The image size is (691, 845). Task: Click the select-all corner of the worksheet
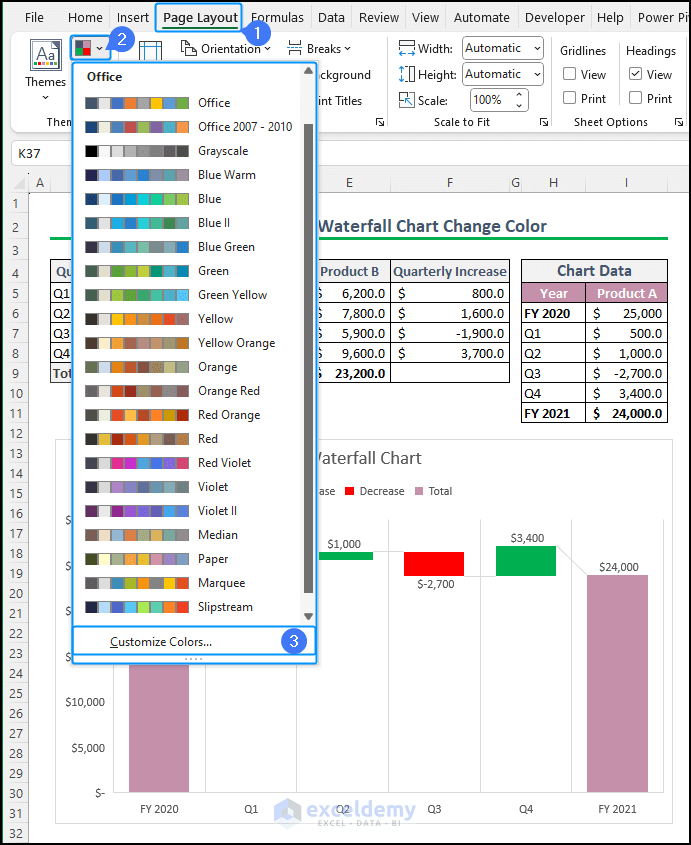point(19,183)
